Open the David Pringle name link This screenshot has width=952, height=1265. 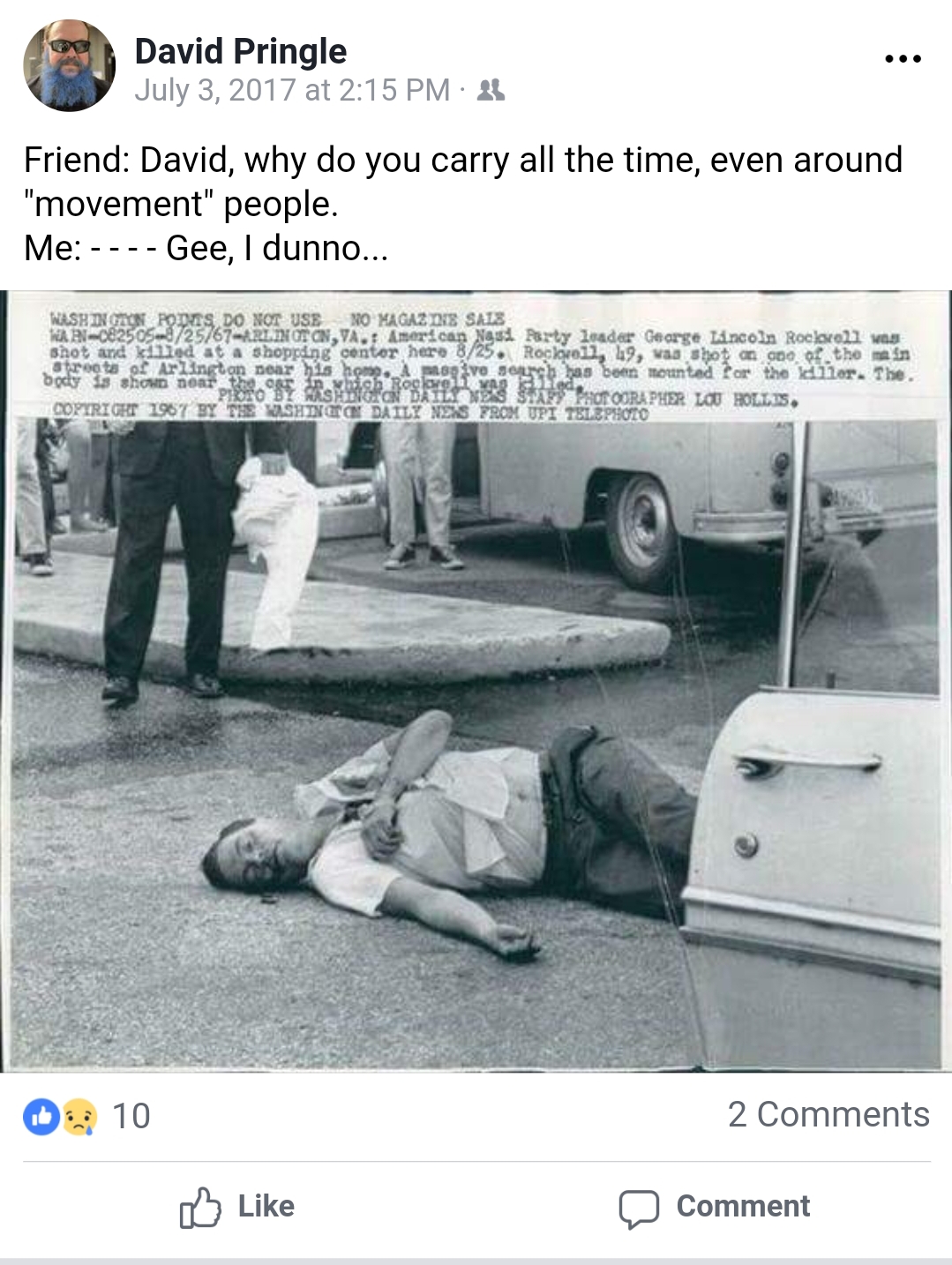pyautogui.click(x=241, y=51)
